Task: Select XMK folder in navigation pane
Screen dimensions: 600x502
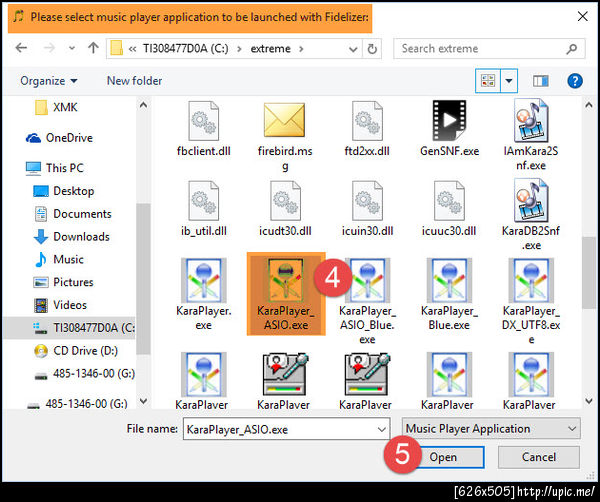Action: tap(57, 107)
